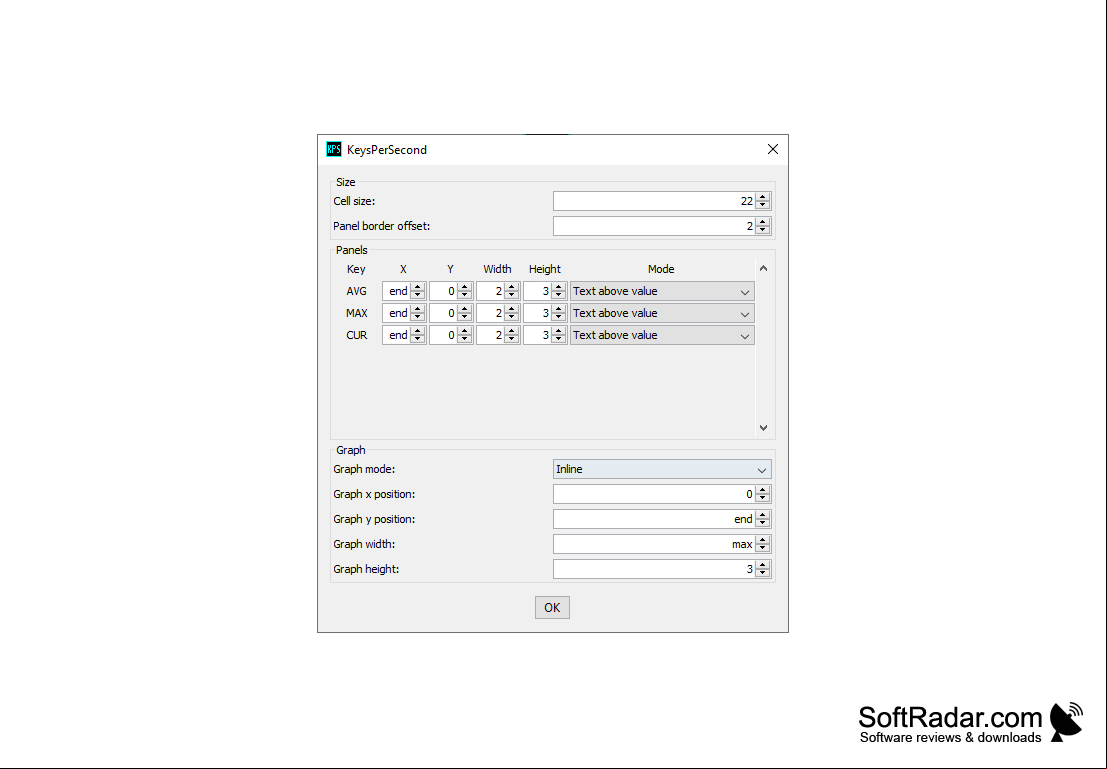Confirm settings with the OK button
The width and height of the screenshot is (1107, 769).
(552, 607)
